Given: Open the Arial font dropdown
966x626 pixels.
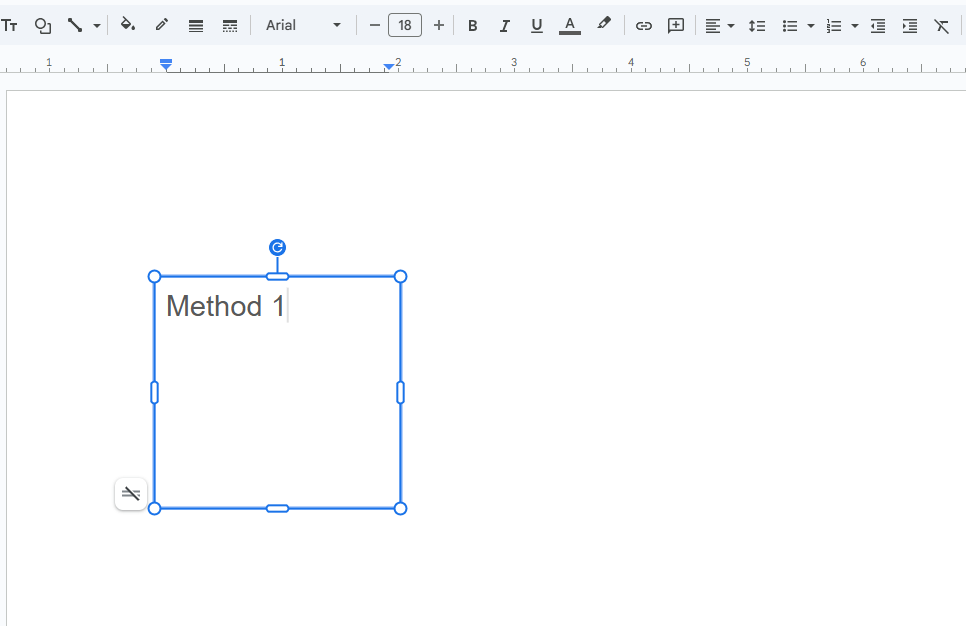Looking at the screenshot, I should pyautogui.click(x=303, y=26).
